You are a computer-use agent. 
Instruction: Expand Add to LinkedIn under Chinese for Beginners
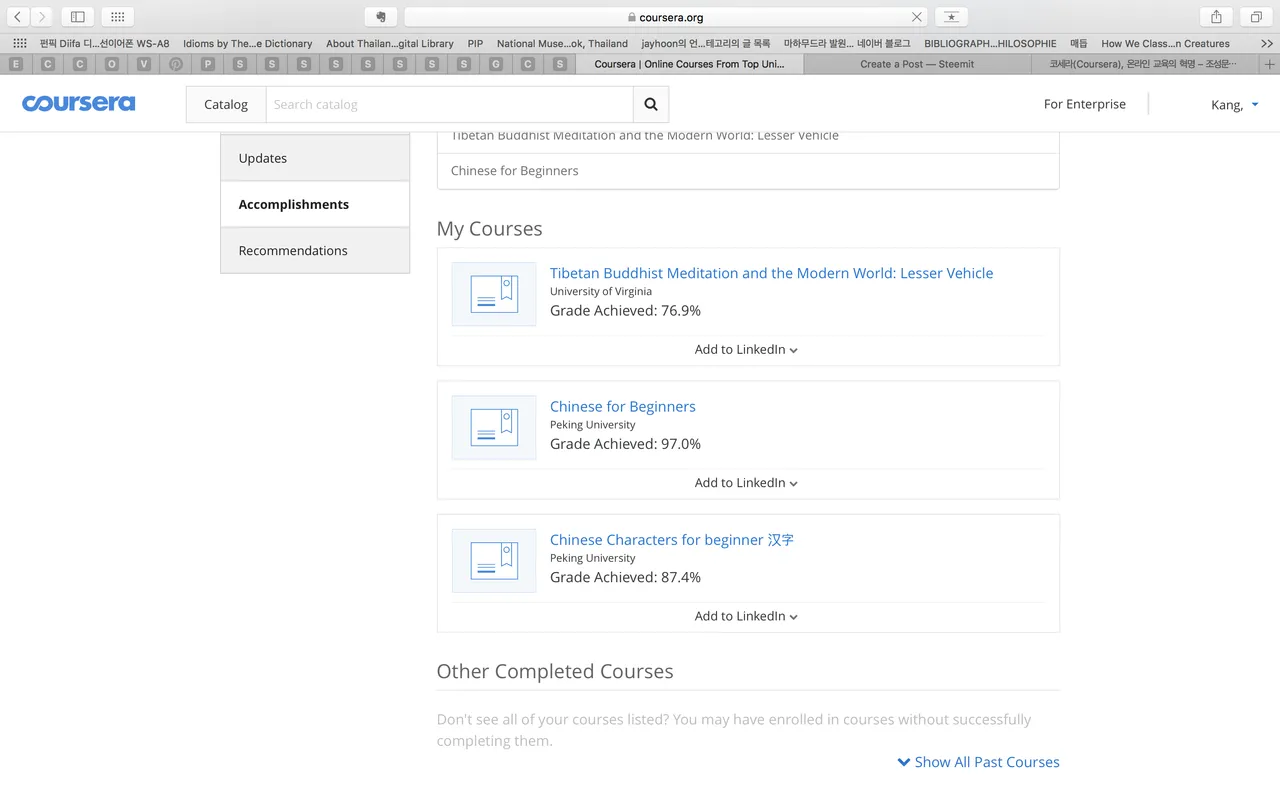click(x=747, y=483)
